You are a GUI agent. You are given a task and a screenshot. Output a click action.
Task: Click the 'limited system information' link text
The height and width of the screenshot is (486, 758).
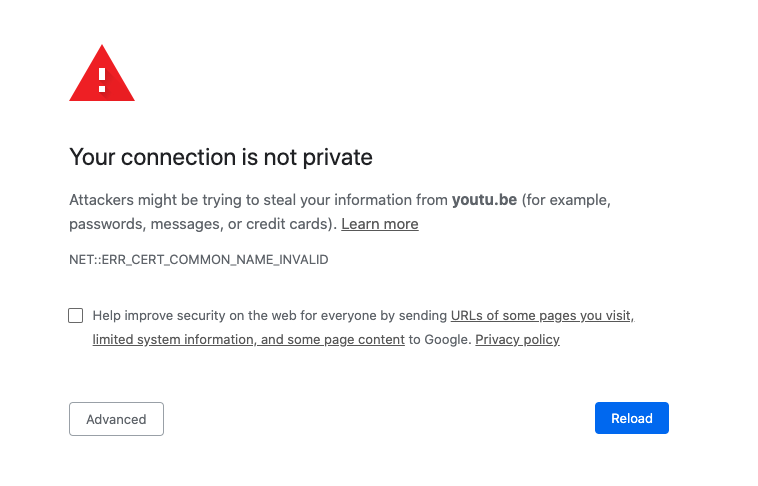pyautogui.click(x=173, y=339)
